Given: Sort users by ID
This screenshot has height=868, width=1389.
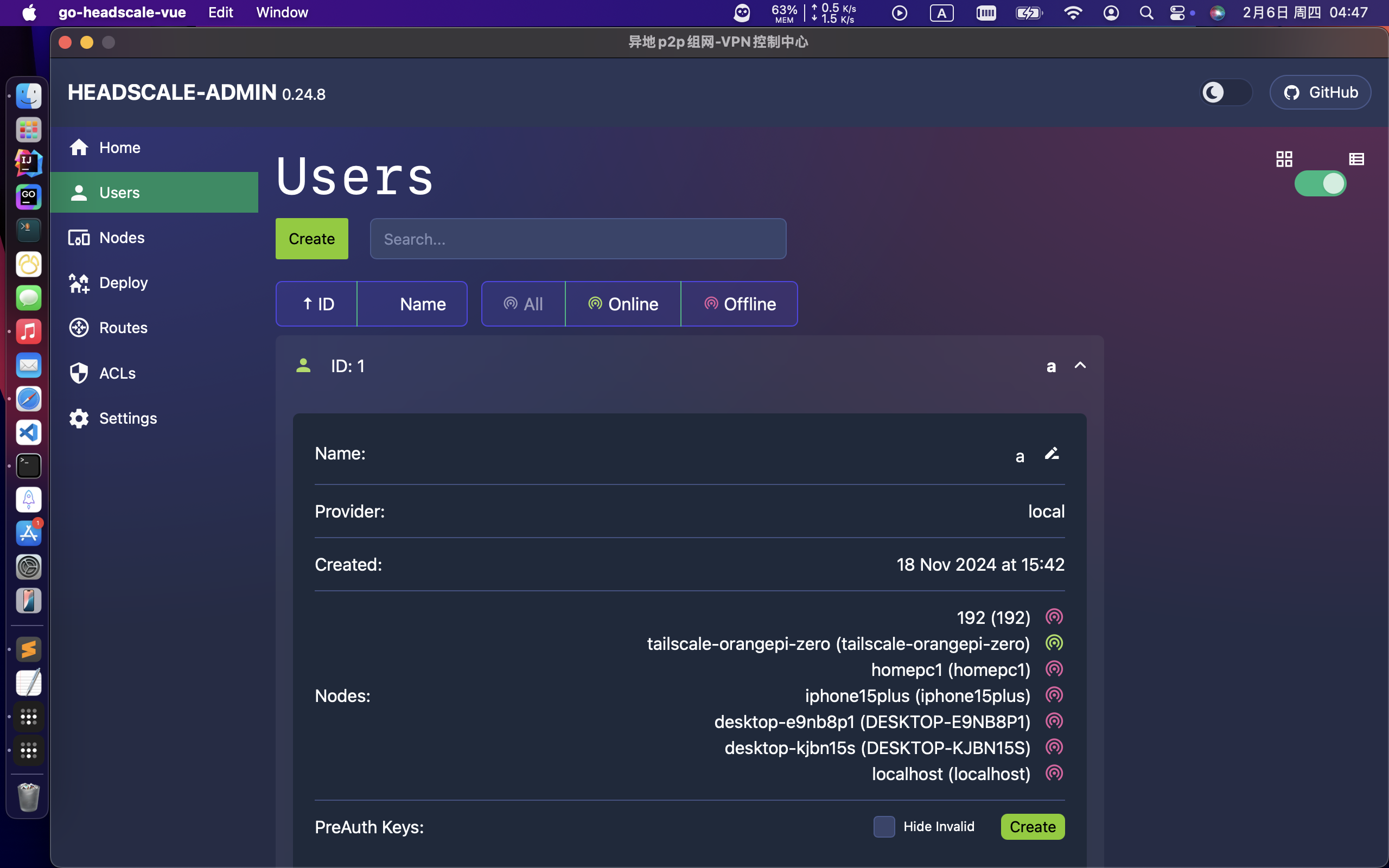Looking at the screenshot, I should coord(317,304).
